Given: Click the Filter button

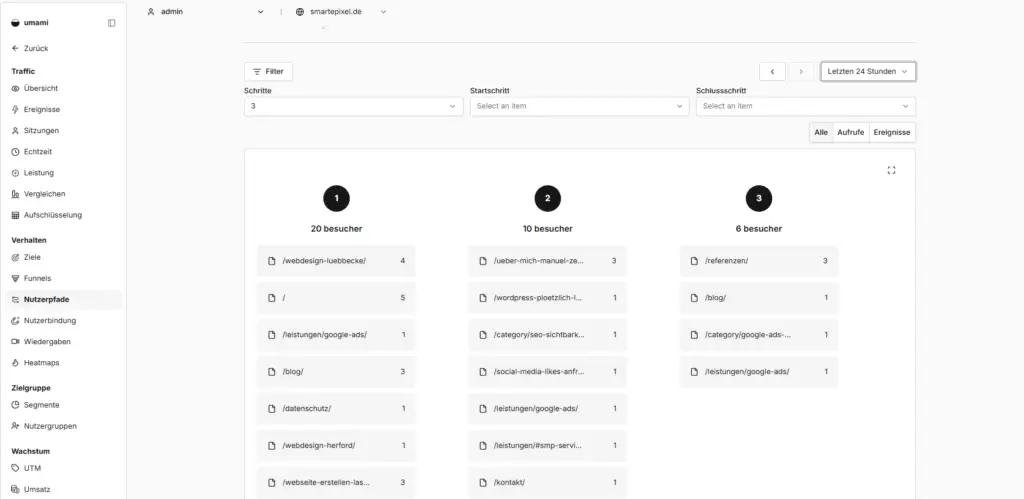Looking at the screenshot, I should tap(268, 72).
